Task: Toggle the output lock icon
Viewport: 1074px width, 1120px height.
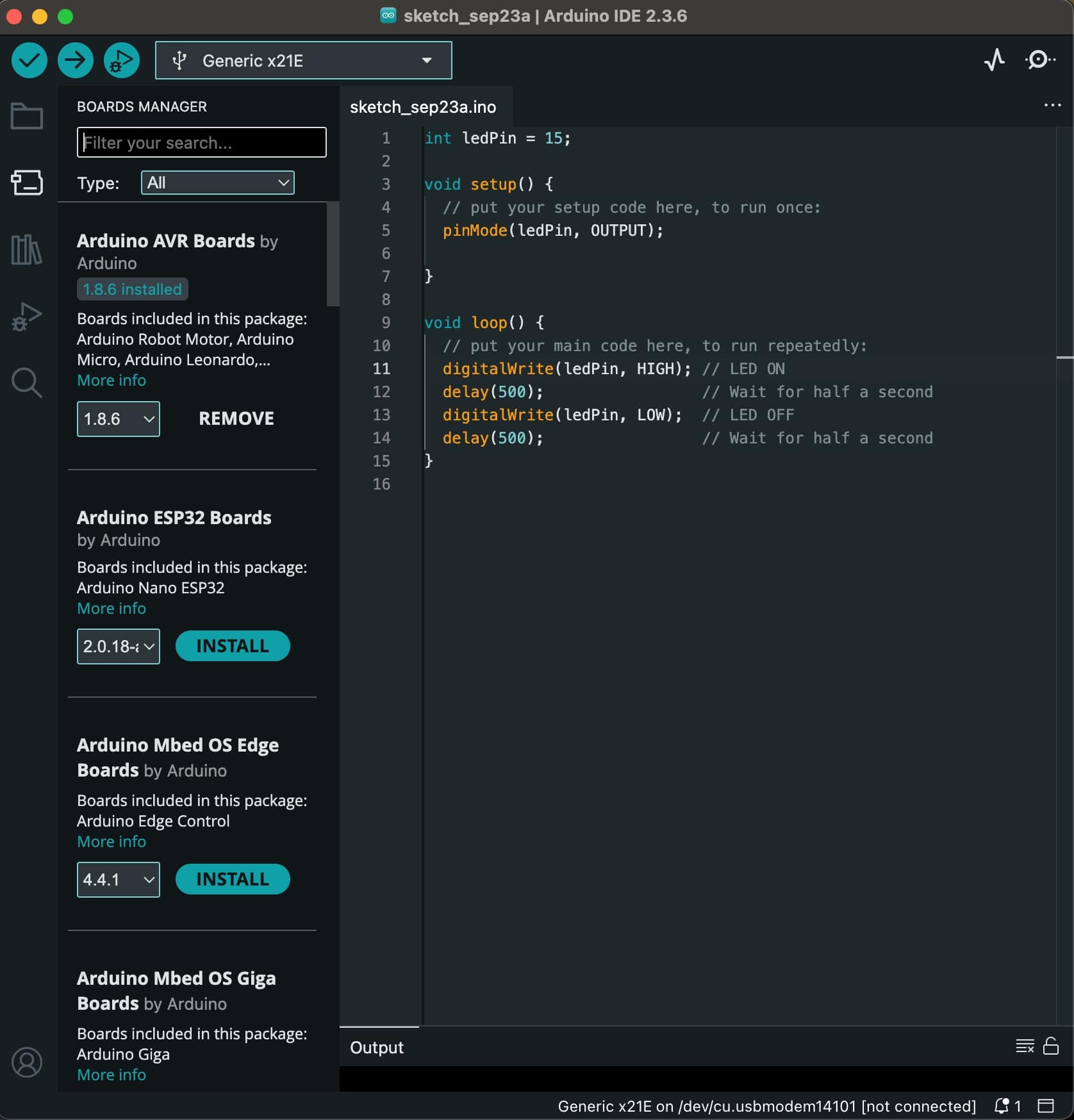Action: [1051, 1046]
